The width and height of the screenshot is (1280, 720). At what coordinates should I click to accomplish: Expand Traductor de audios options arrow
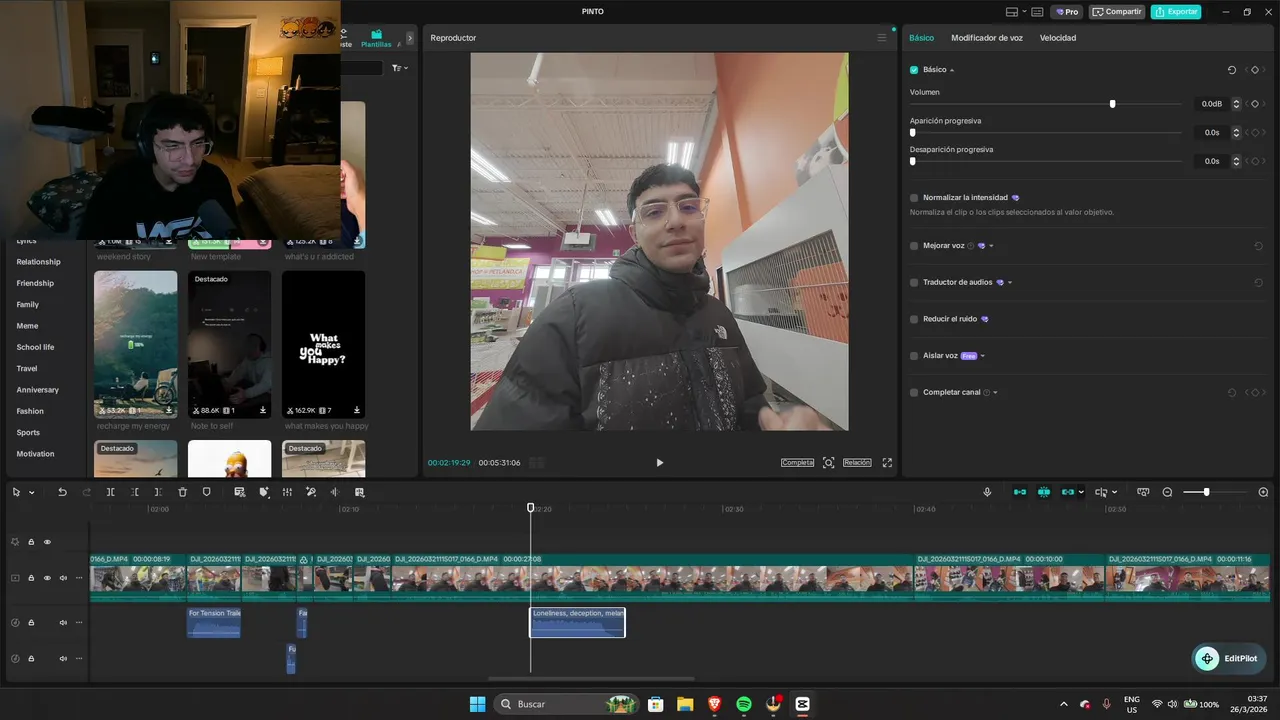(x=1010, y=283)
